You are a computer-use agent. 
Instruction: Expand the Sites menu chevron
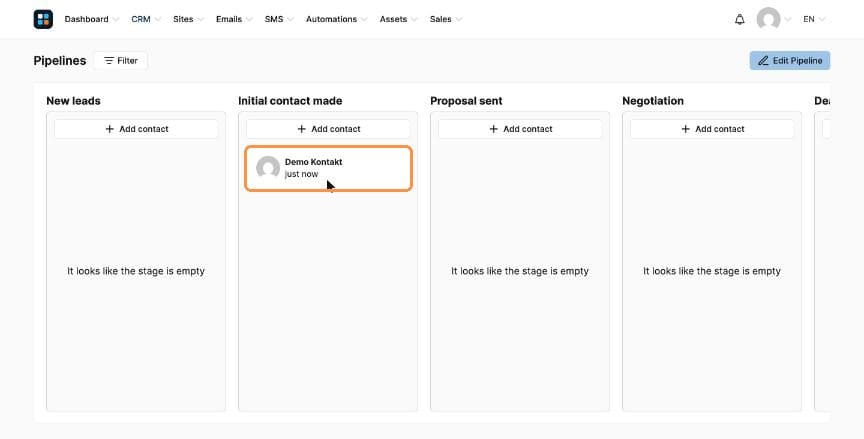click(201, 19)
